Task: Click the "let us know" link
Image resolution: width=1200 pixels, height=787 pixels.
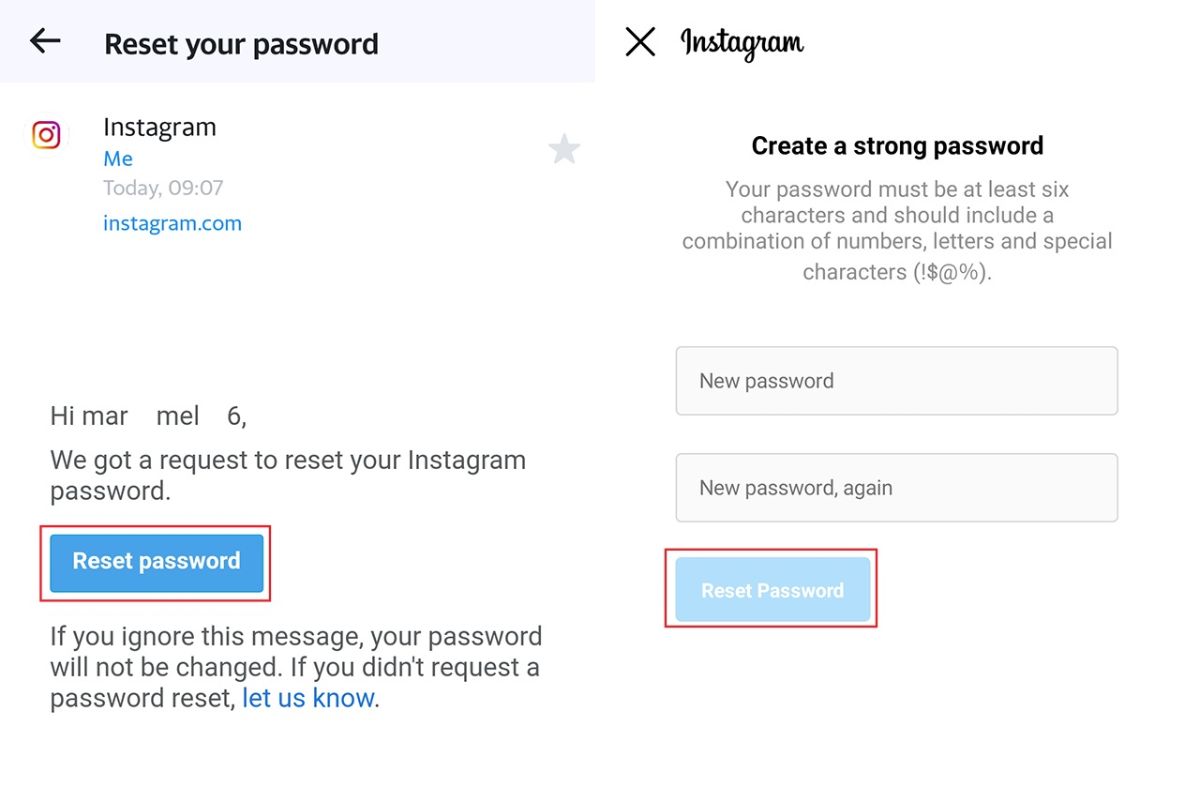Action: (308, 698)
